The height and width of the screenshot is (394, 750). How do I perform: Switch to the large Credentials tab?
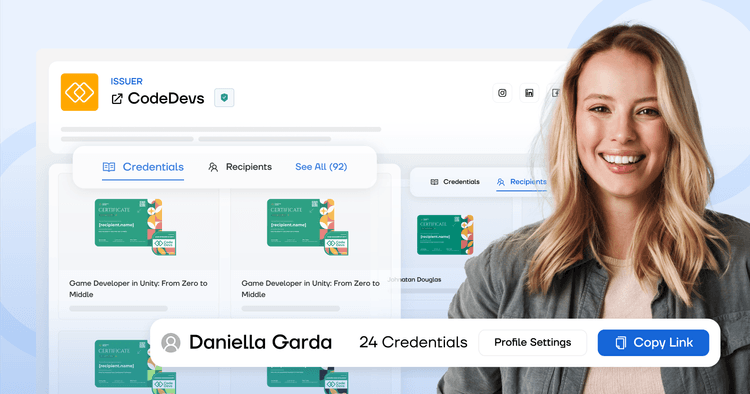coord(143,167)
